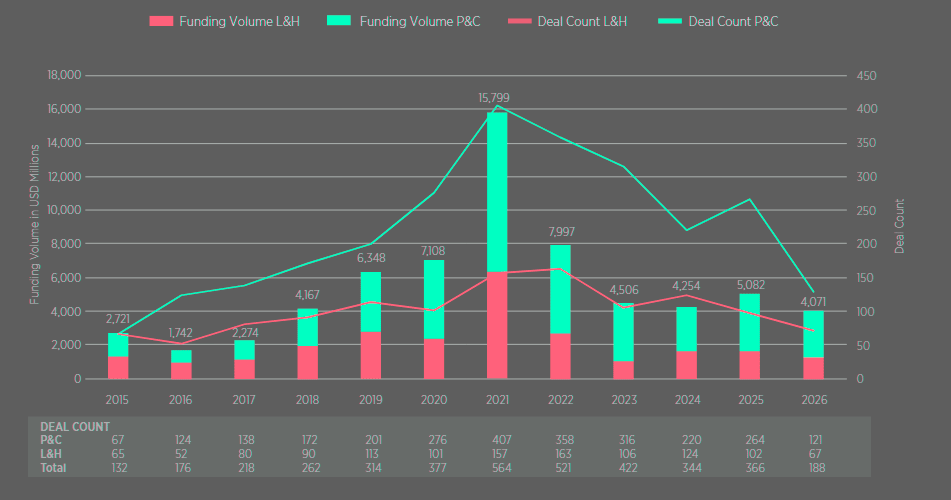Click the 7,997 data label

click(562, 232)
